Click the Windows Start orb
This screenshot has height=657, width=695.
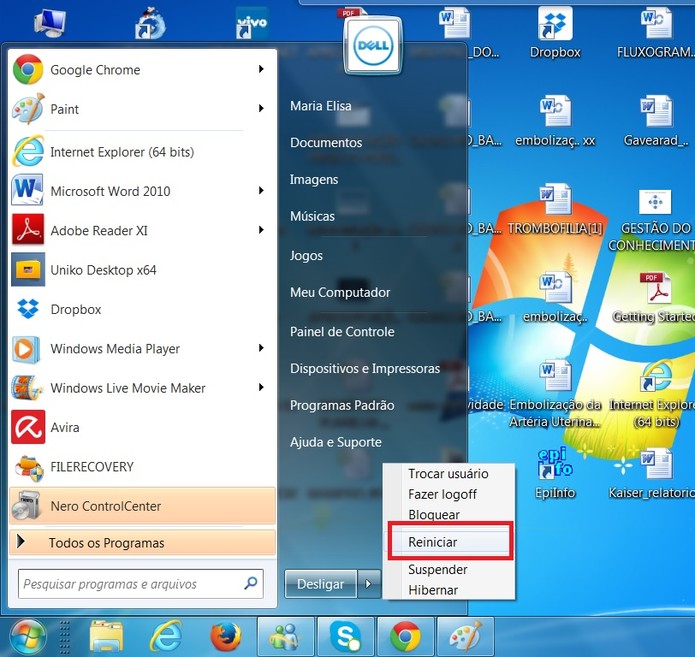(x=27, y=637)
